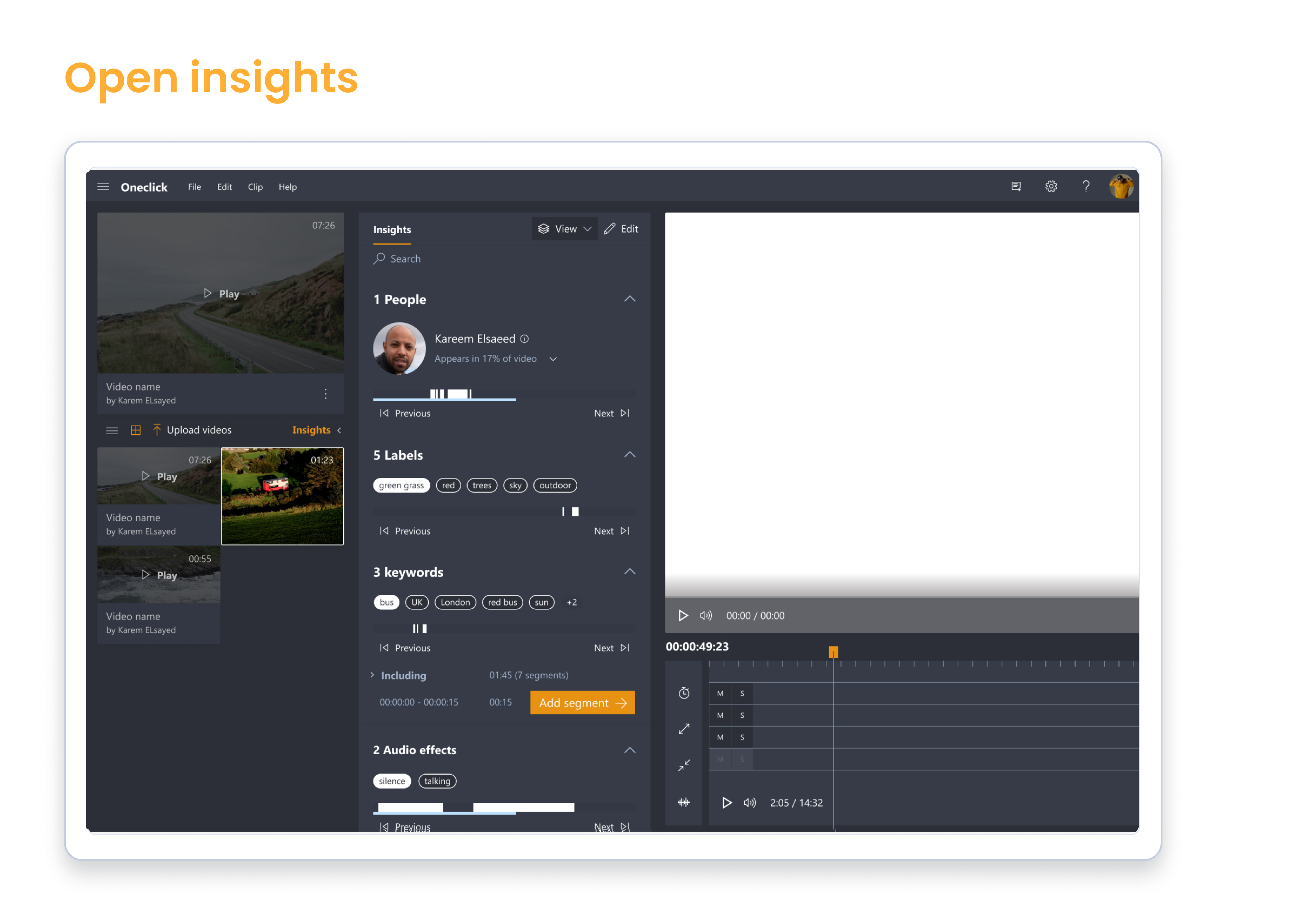Click the stopwatch icon beside timeline

(x=684, y=693)
